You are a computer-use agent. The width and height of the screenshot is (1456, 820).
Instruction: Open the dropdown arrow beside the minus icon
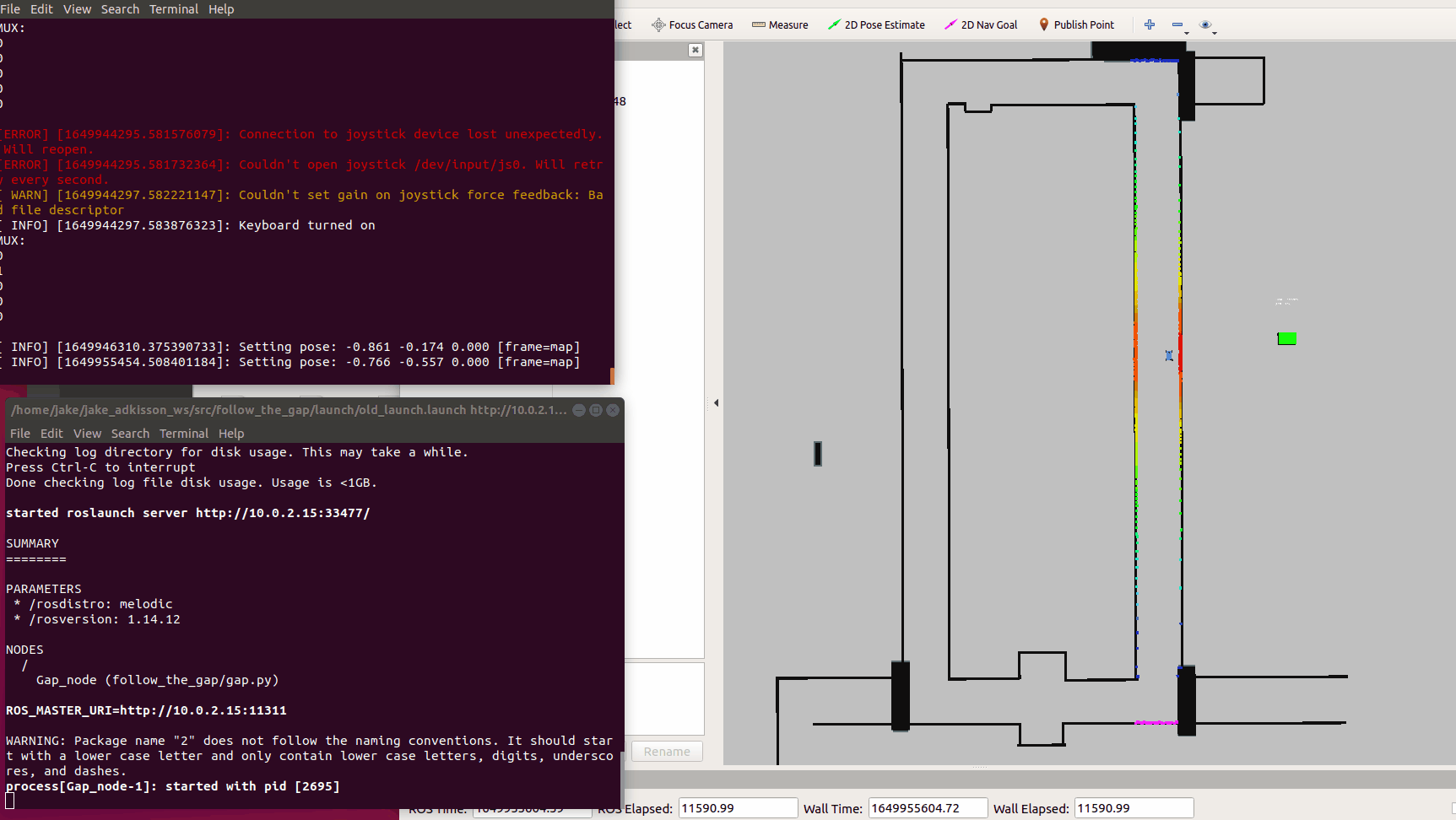pyautogui.click(x=1187, y=34)
